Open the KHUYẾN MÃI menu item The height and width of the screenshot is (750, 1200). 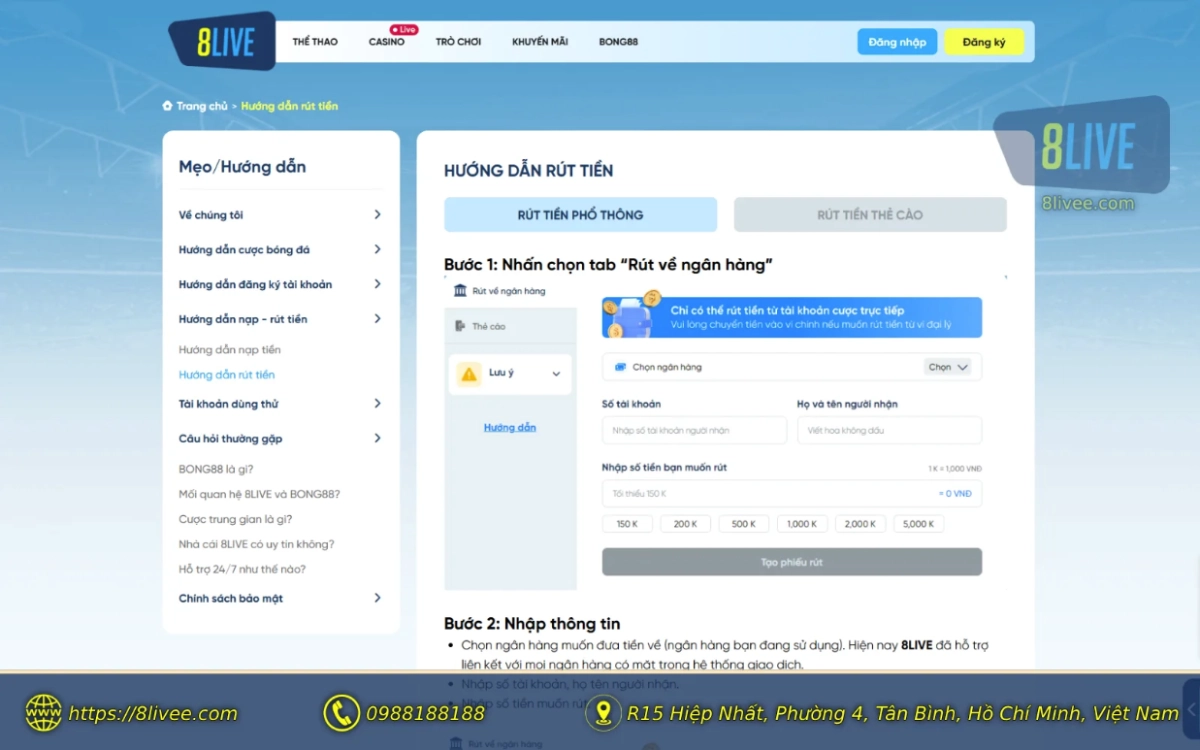pos(540,41)
